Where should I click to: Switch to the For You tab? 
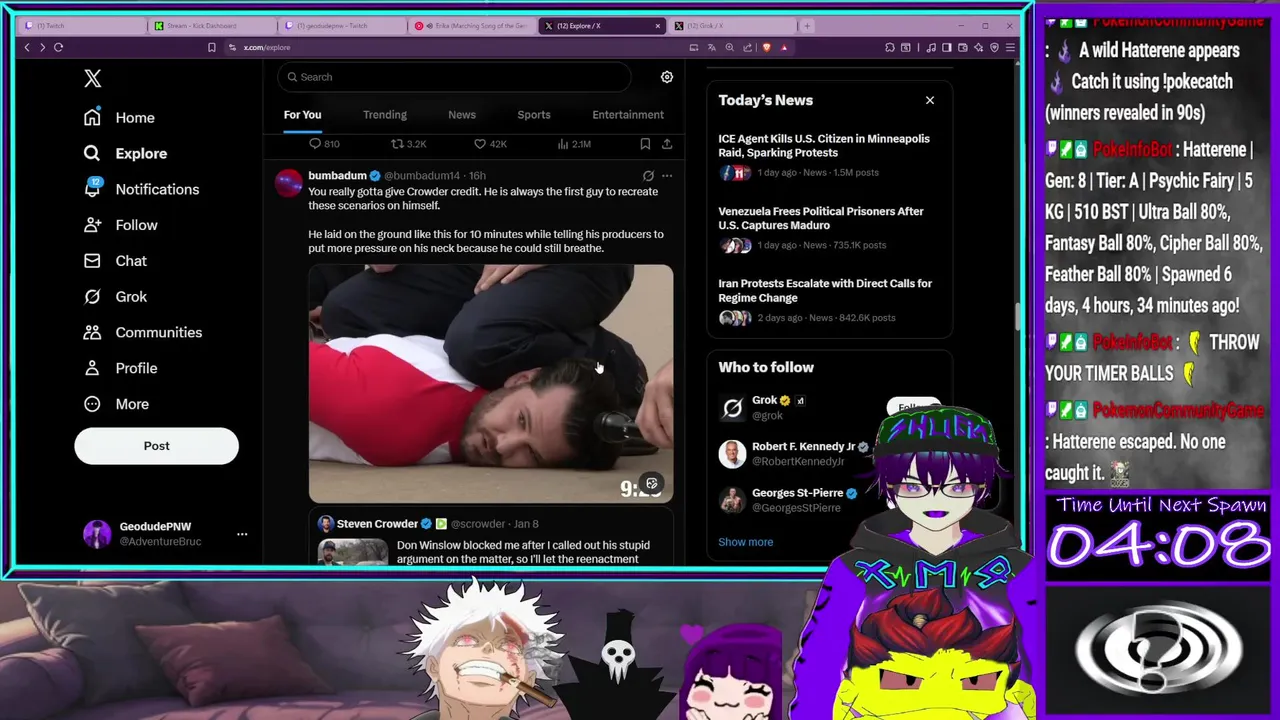pyautogui.click(x=302, y=115)
